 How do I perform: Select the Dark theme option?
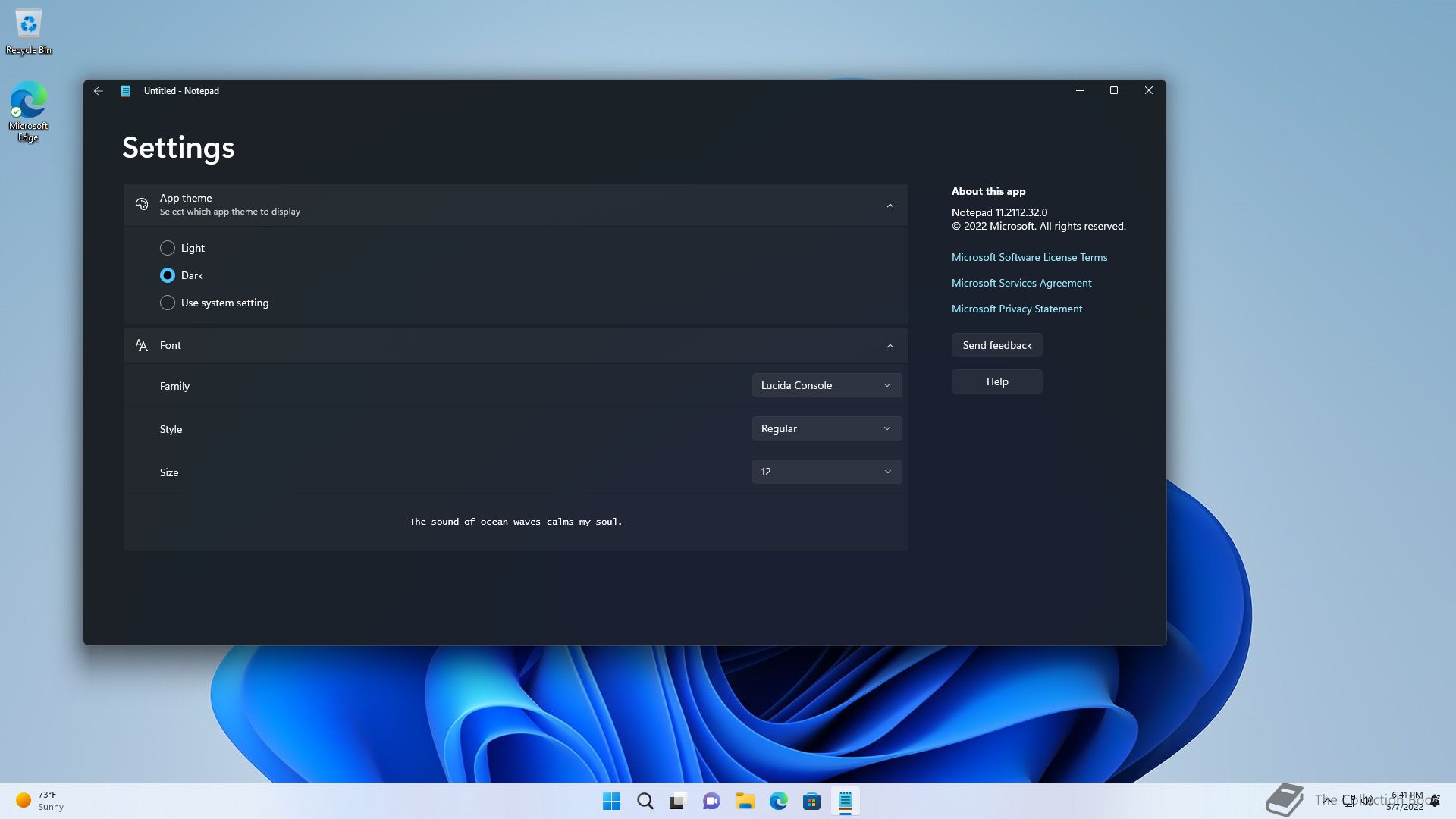[182, 275]
